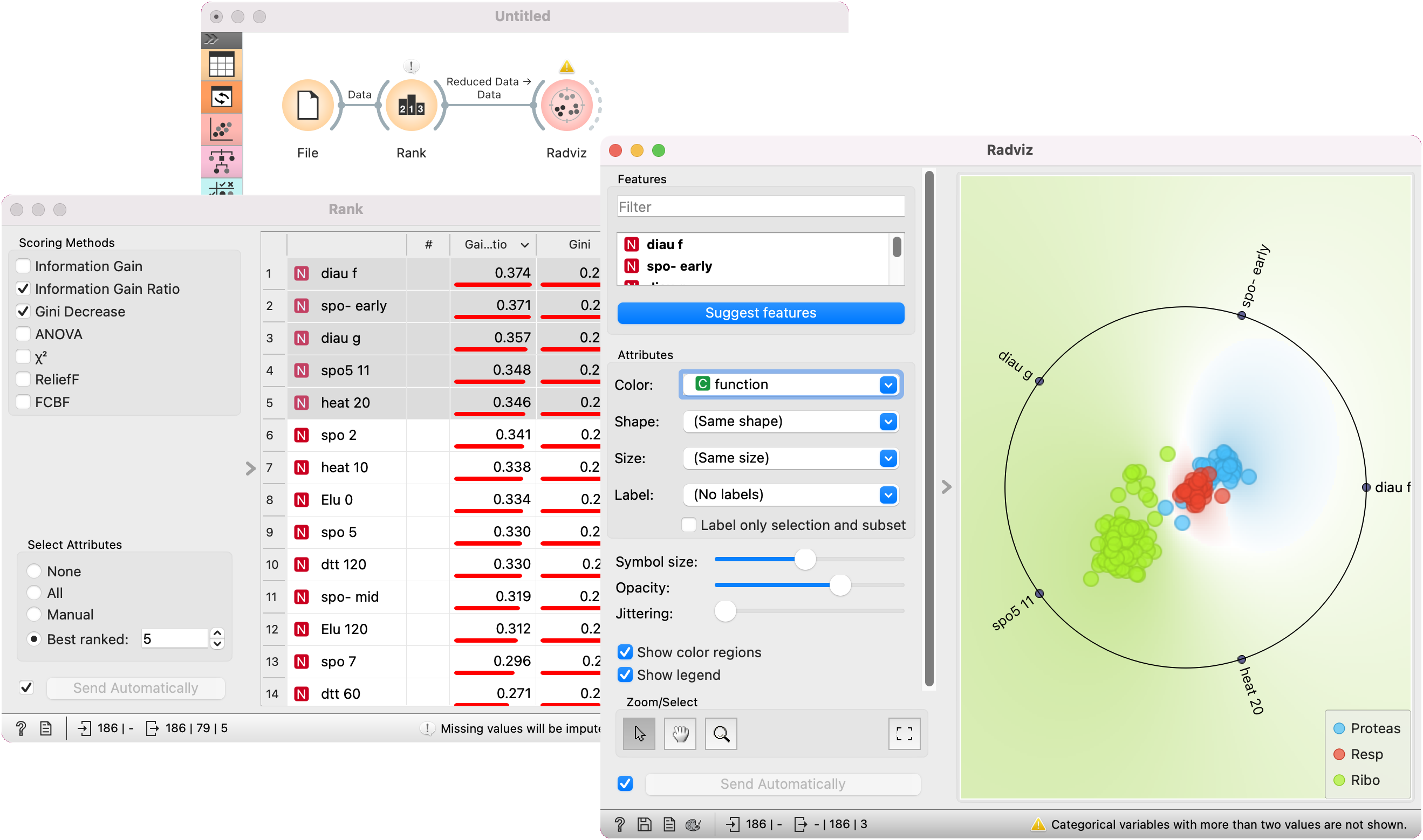
Task: Open help in Rank status bar
Action: pyautogui.click(x=21, y=728)
